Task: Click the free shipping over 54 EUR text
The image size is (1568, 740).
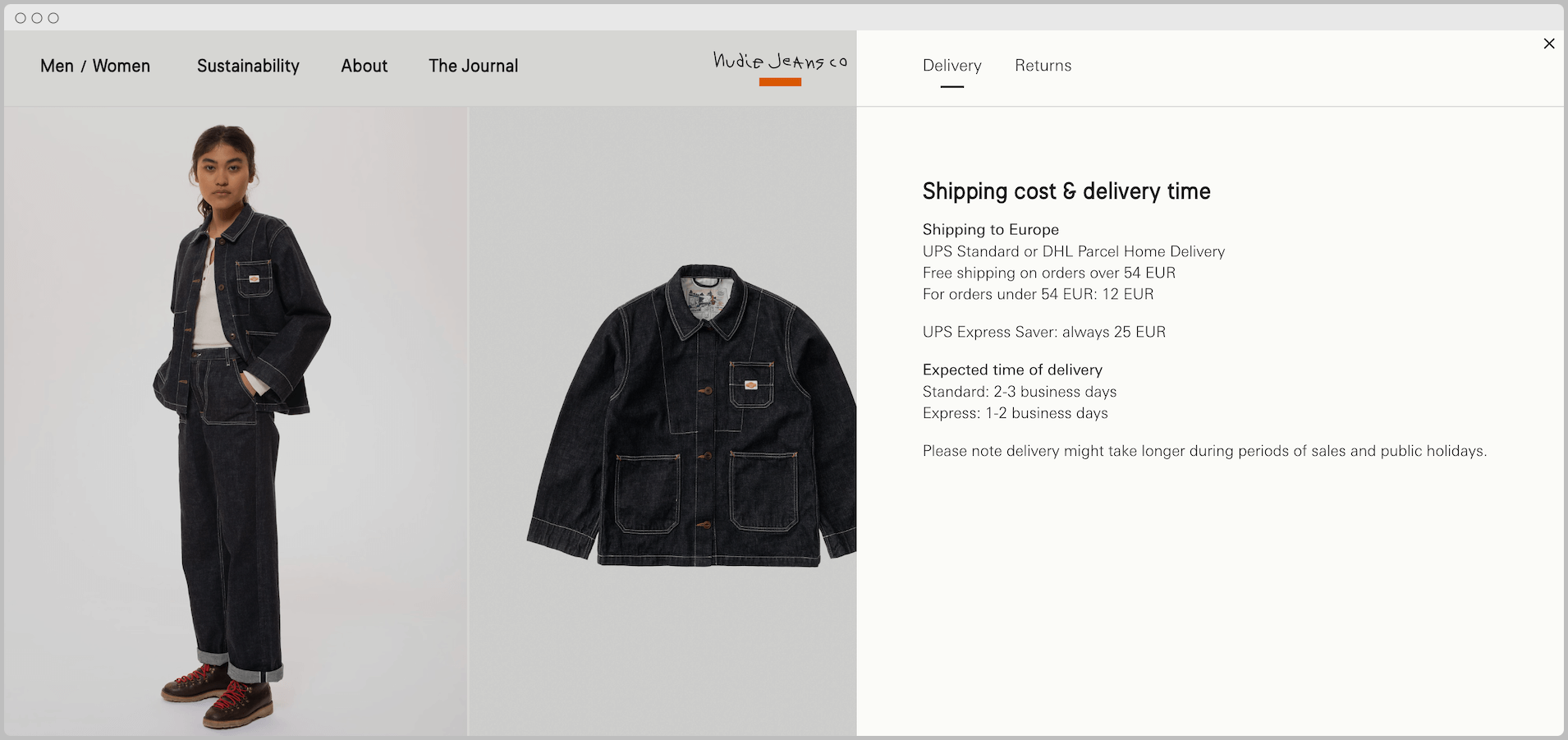Action: click(x=1048, y=273)
